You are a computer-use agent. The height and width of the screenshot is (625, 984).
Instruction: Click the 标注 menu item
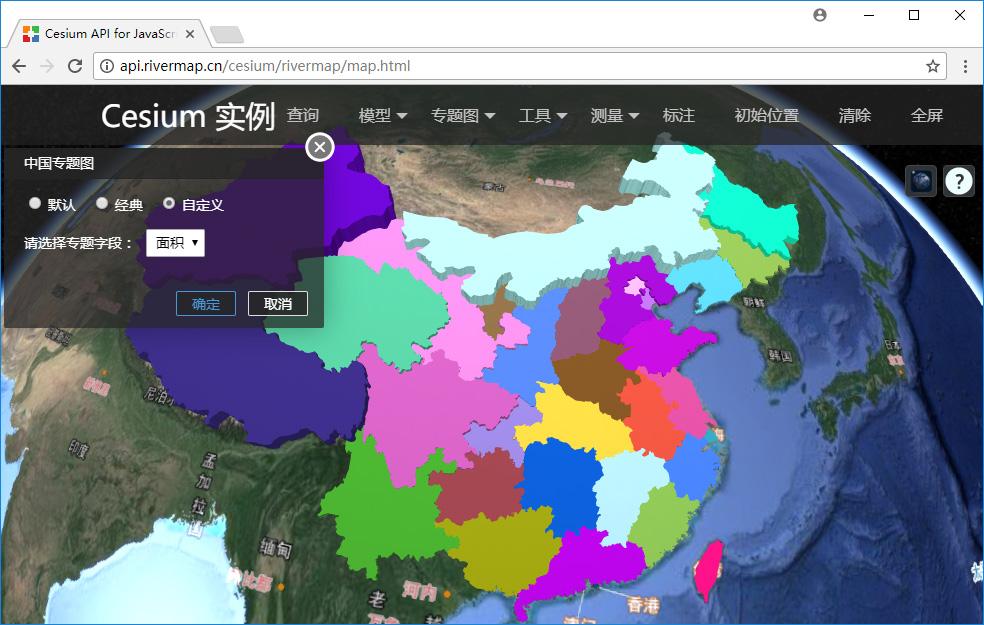[x=679, y=115]
